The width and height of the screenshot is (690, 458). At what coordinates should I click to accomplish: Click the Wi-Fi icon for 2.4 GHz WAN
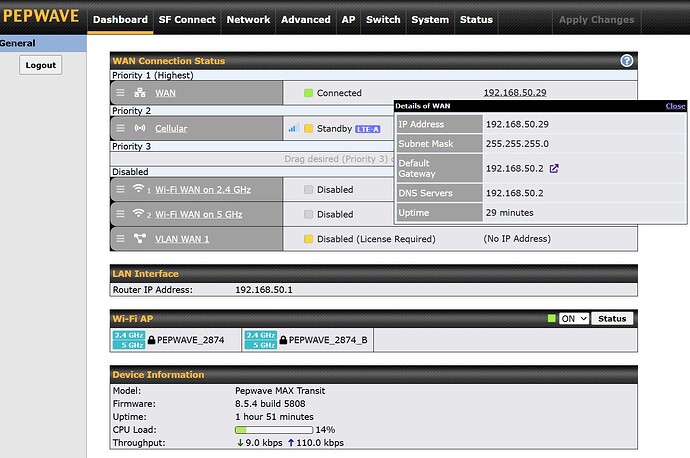click(x=139, y=189)
